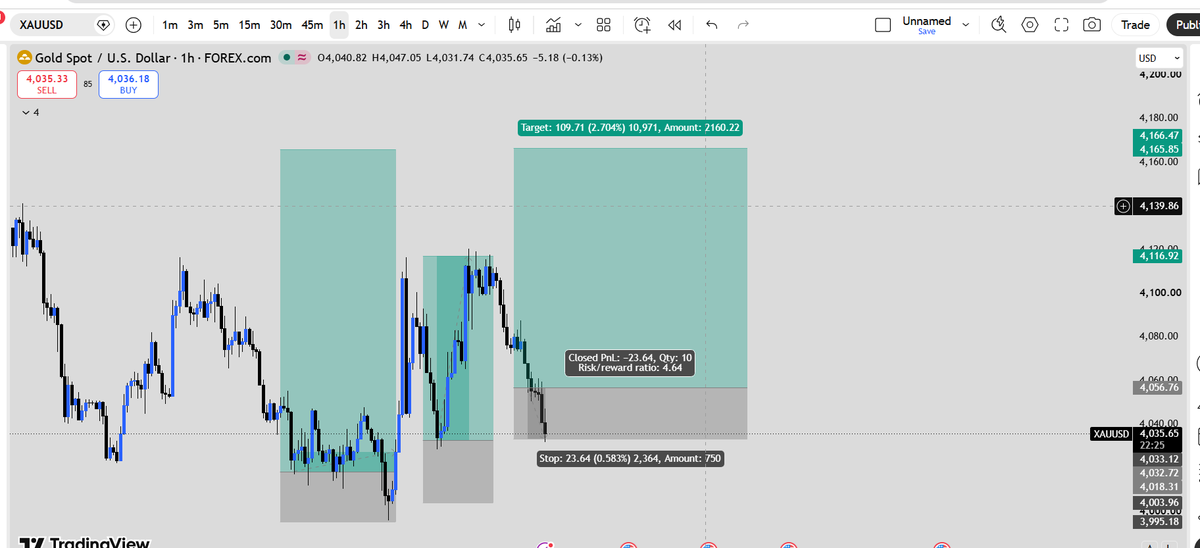Image resolution: width=1200 pixels, height=548 pixels.
Task: Click the 4,139.86 crosshair price label
Action: pos(1160,206)
